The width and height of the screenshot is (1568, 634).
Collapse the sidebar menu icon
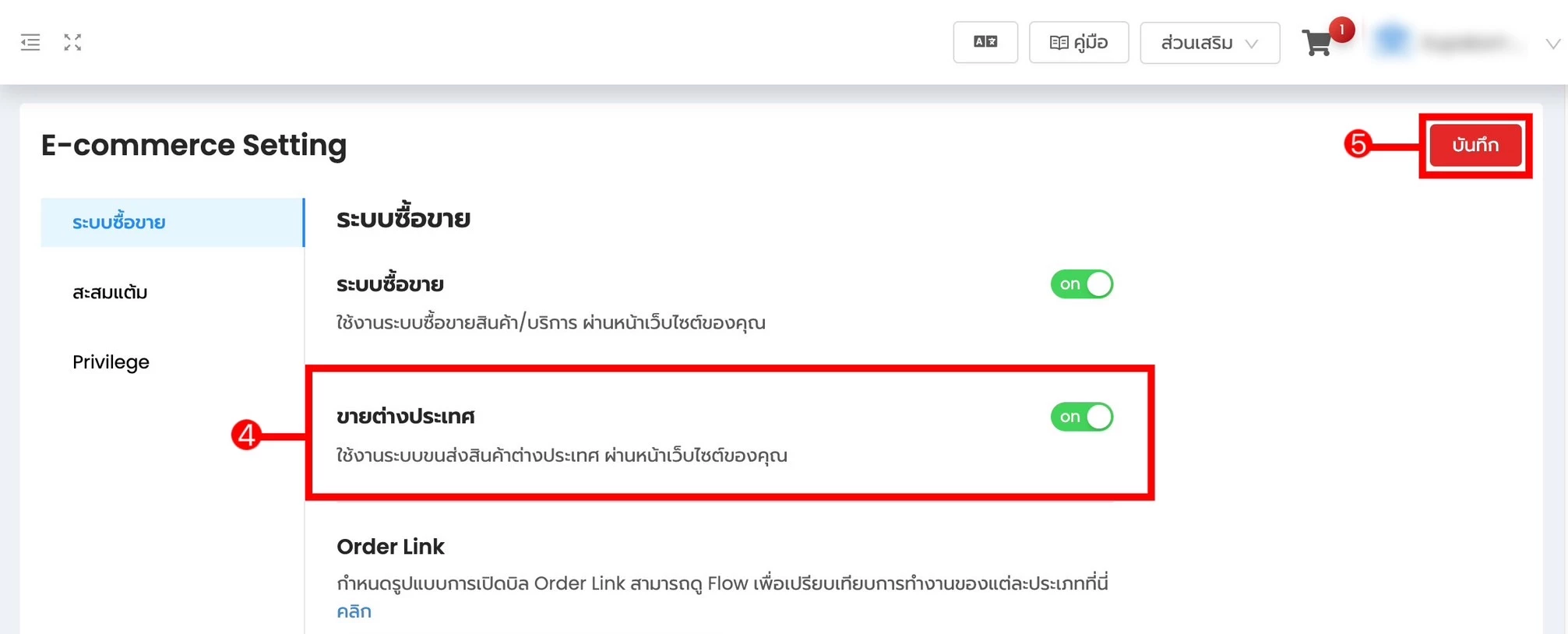(30, 42)
